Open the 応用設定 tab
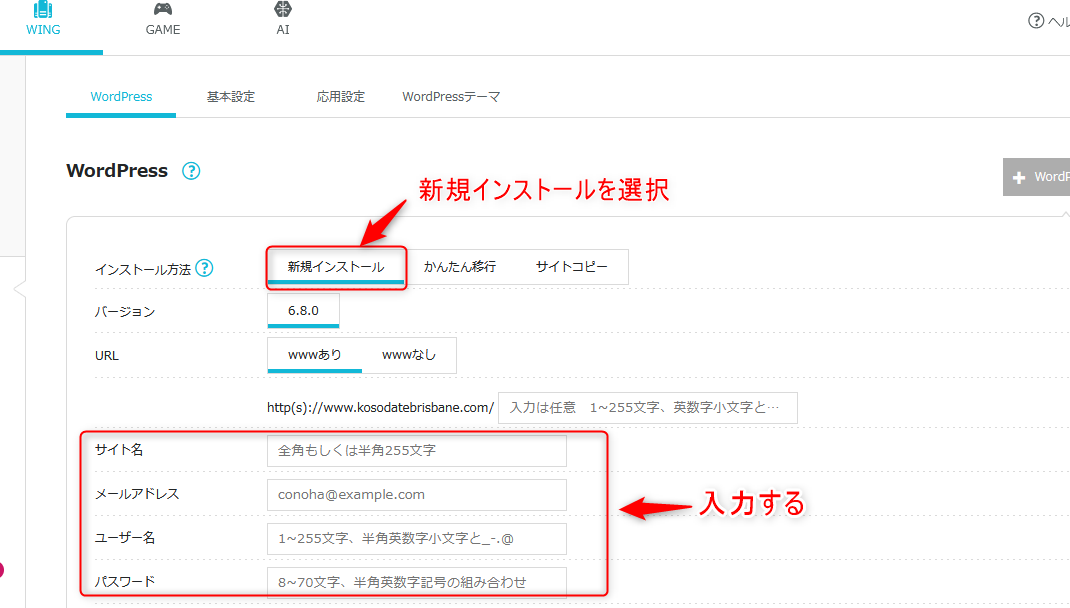The height and width of the screenshot is (608, 1070). [341, 97]
